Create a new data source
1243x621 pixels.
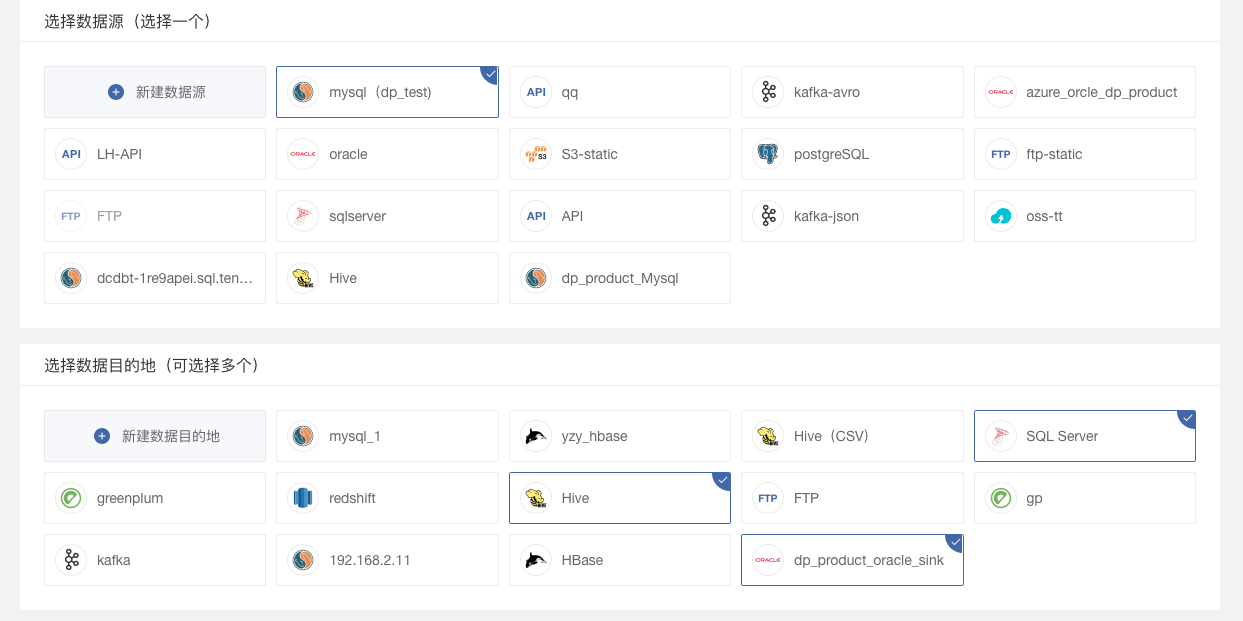[155, 92]
